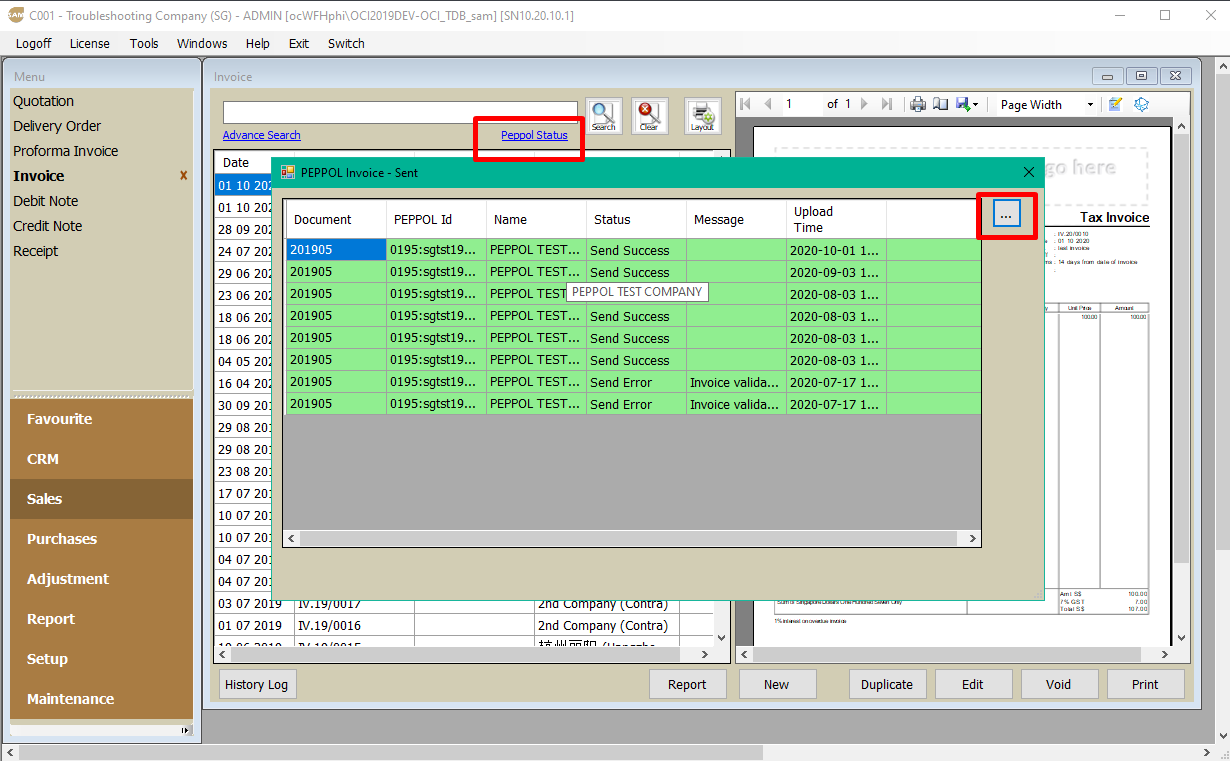Open the Adjustment module section
Screen dimensions: 1230x761
[101, 579]
